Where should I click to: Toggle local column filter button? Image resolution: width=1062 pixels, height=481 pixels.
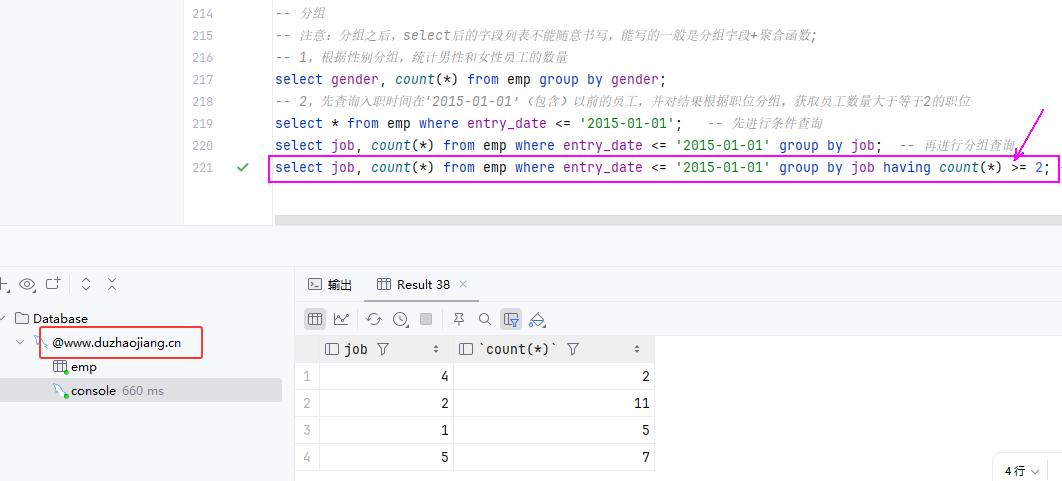click(x=511, y=319)
